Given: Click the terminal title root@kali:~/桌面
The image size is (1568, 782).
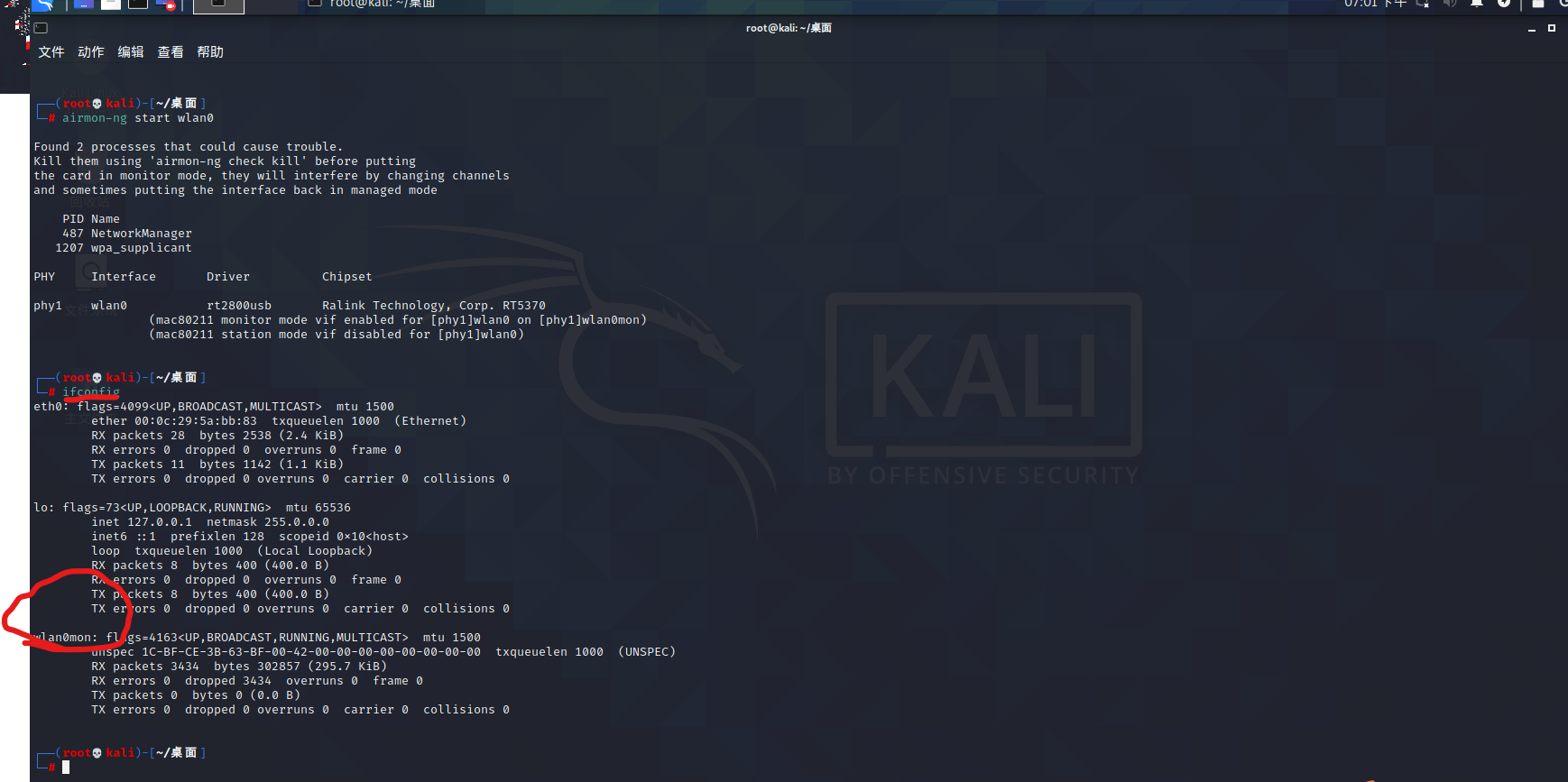Looking at the screenshot, I should pos(789,28).
